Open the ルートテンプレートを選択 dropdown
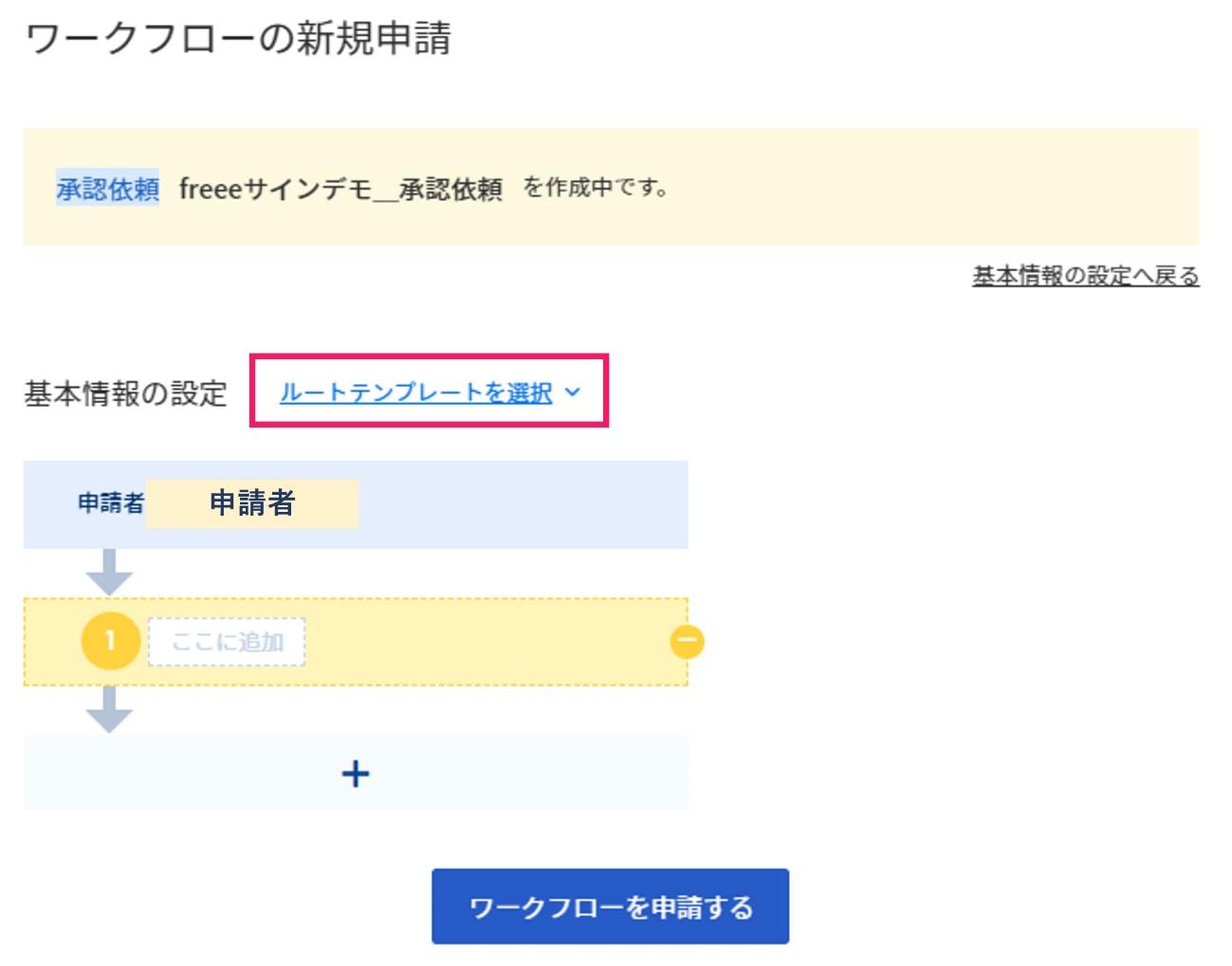1232x966 pixels. (430, 392)
